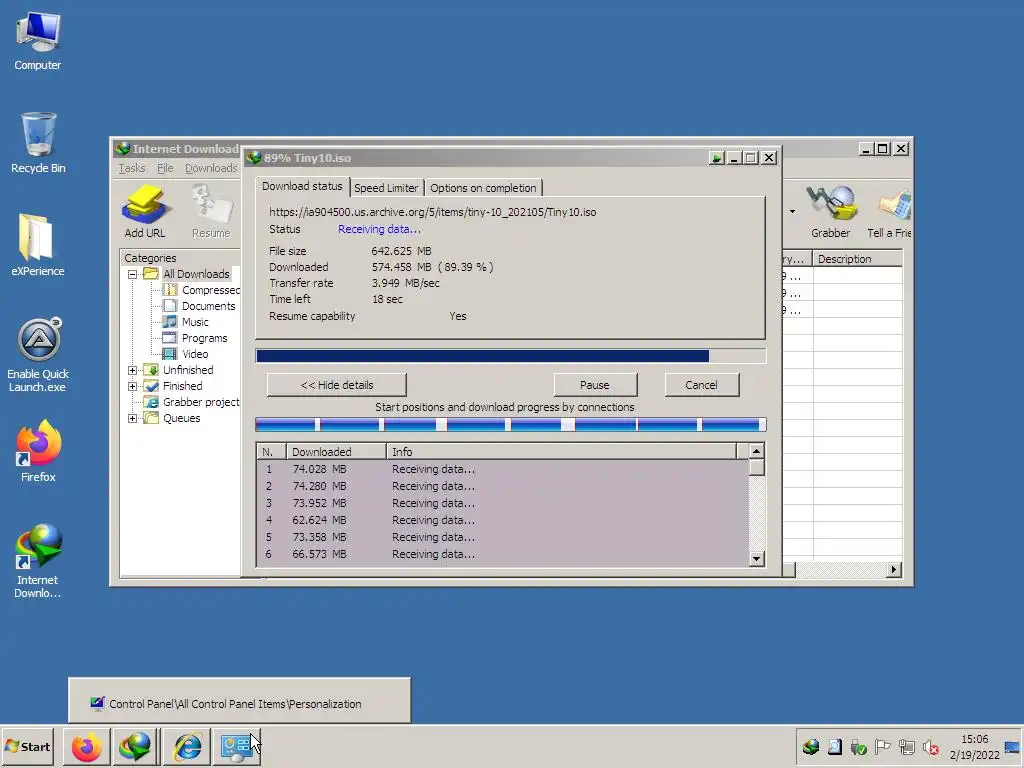Click the main download progress bar

click(x=510, y=356)
